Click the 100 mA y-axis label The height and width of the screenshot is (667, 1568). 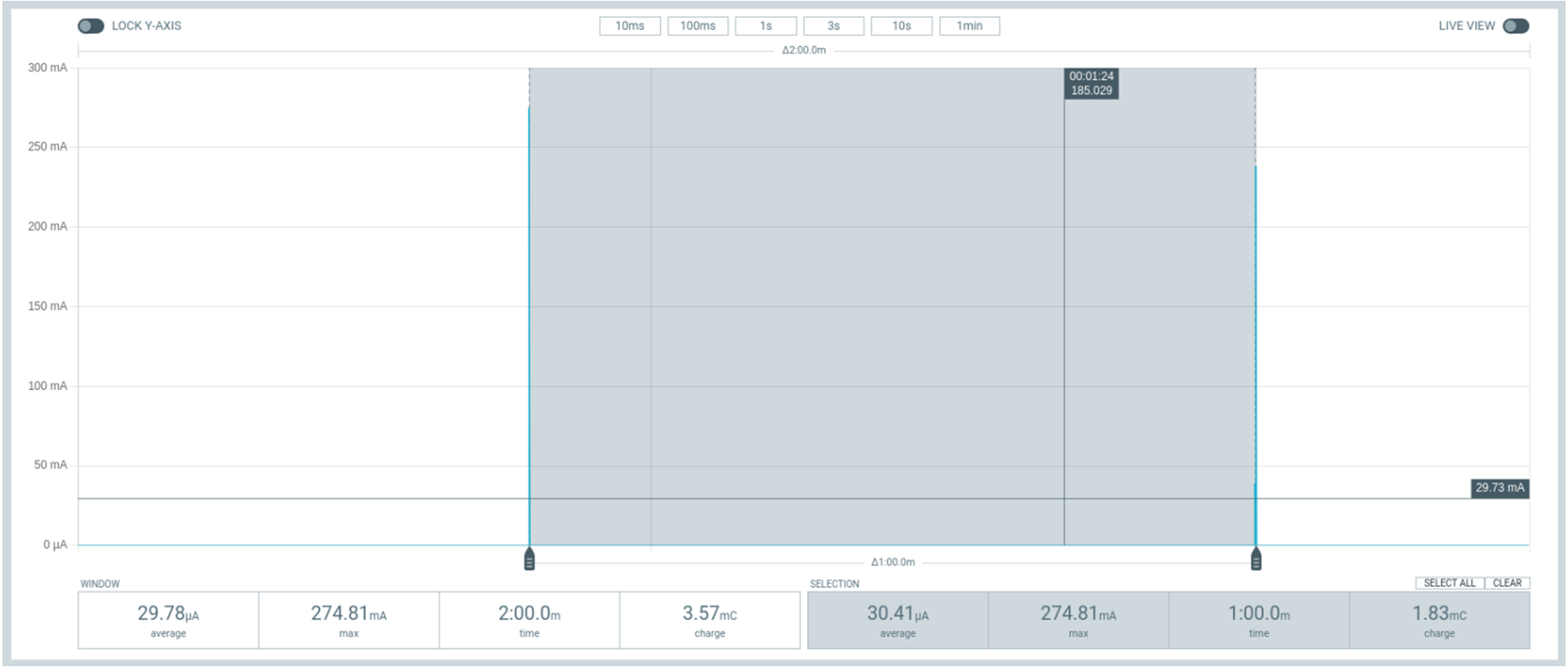(48, 386)
